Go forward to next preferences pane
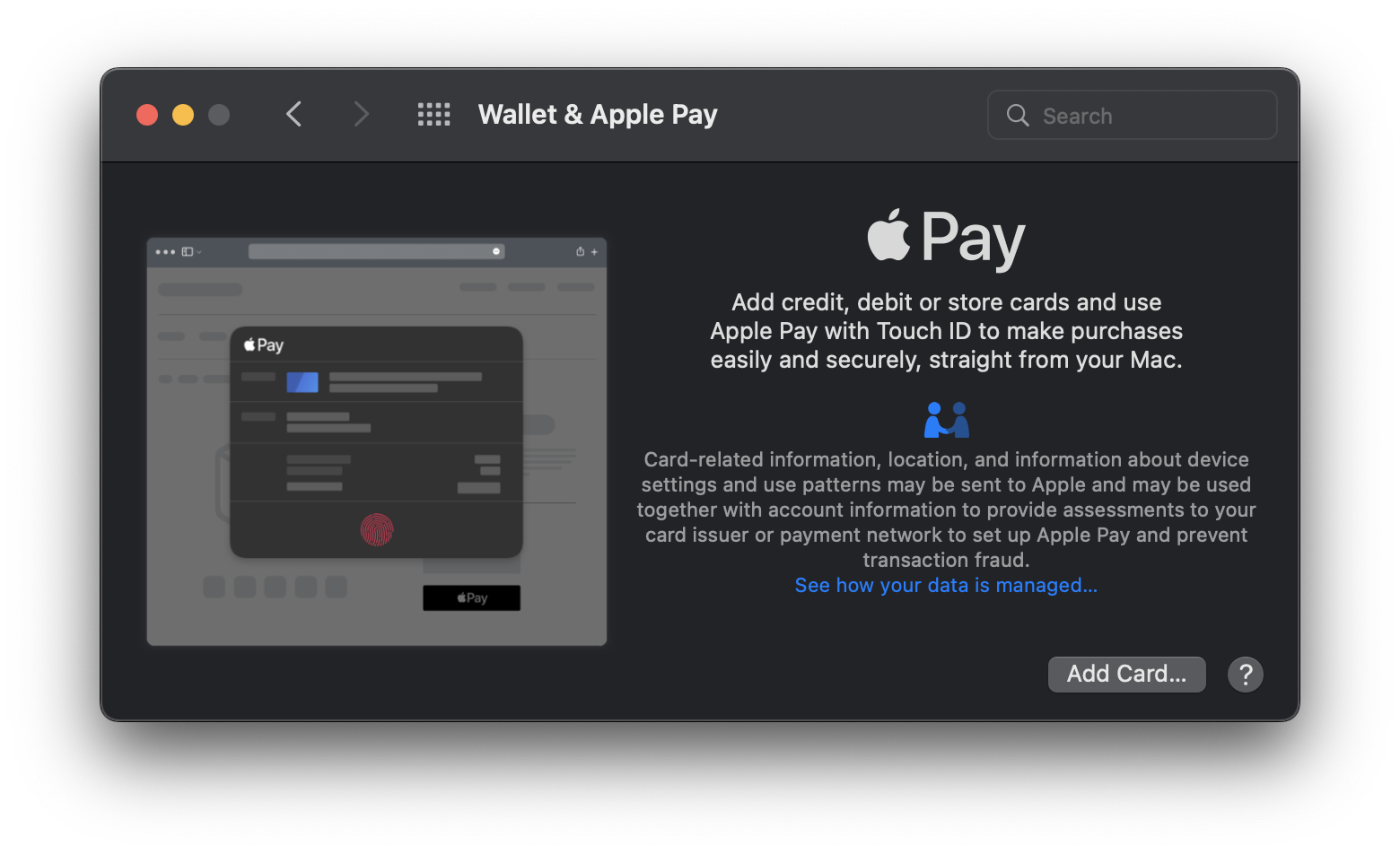The image size is (1400, 854). [x=361, y=115]
